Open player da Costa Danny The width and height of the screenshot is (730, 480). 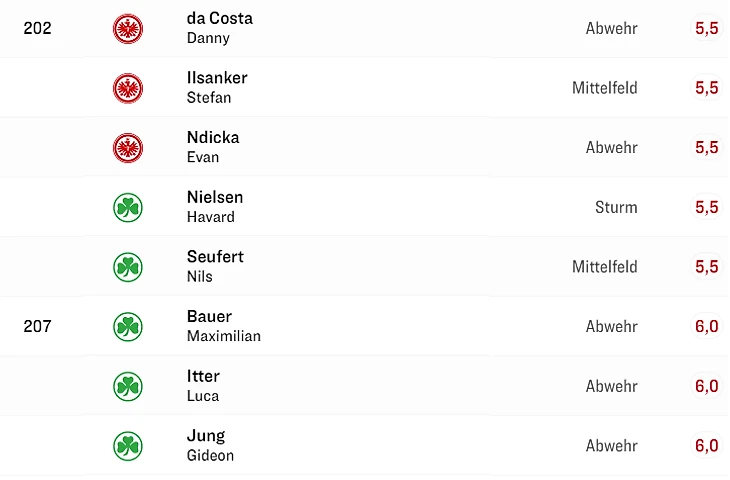219,28
